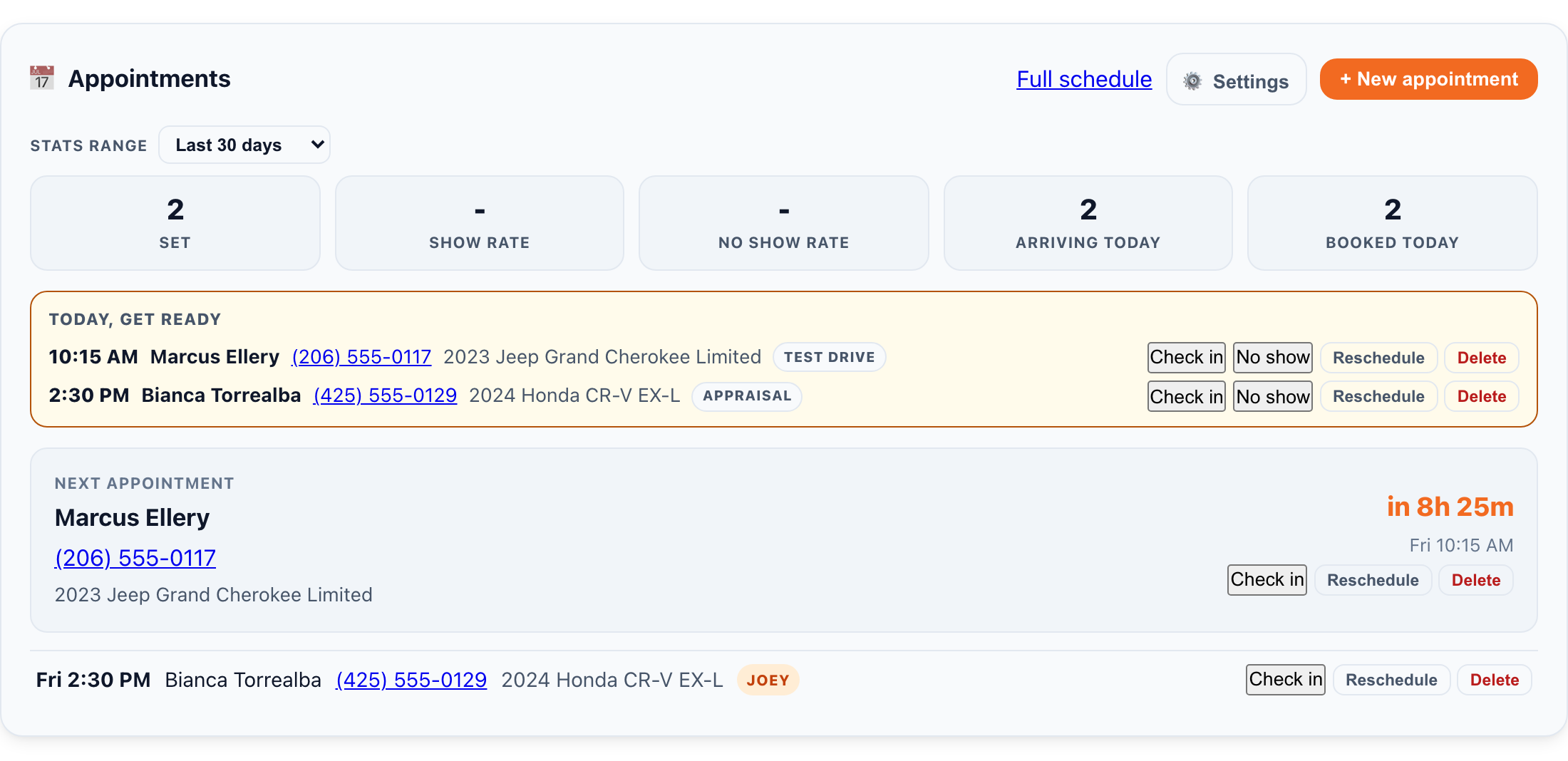The width and height of the screenshot is (1568, 761).
Task: Mark Bianca Torrealba 2:30 PM as no show
Action: point(1273,396)
